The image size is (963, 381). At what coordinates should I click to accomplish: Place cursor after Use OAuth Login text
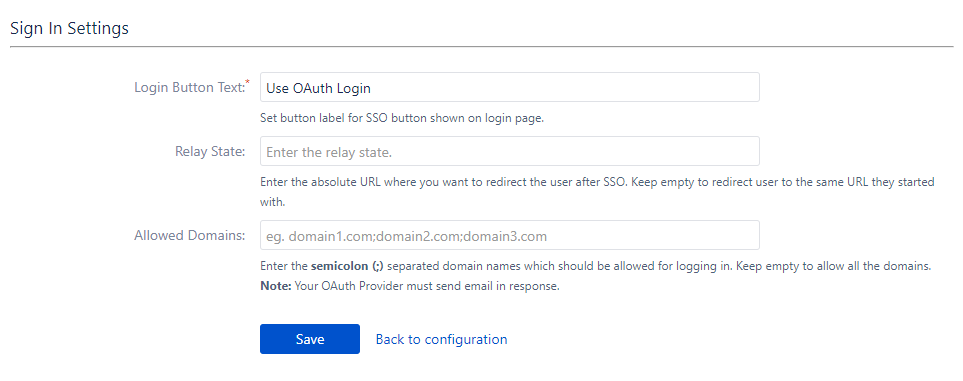tap(372, 88)
